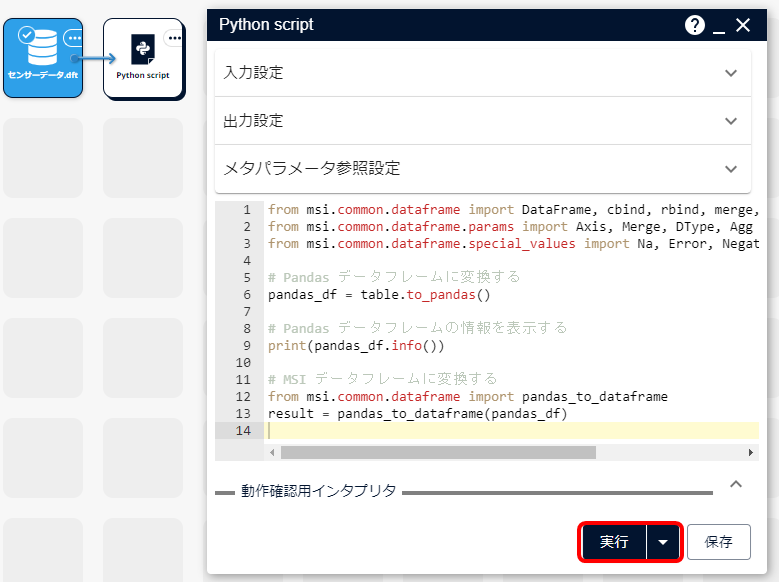Click the code line 'print(pandas_df.info())'

356,345
